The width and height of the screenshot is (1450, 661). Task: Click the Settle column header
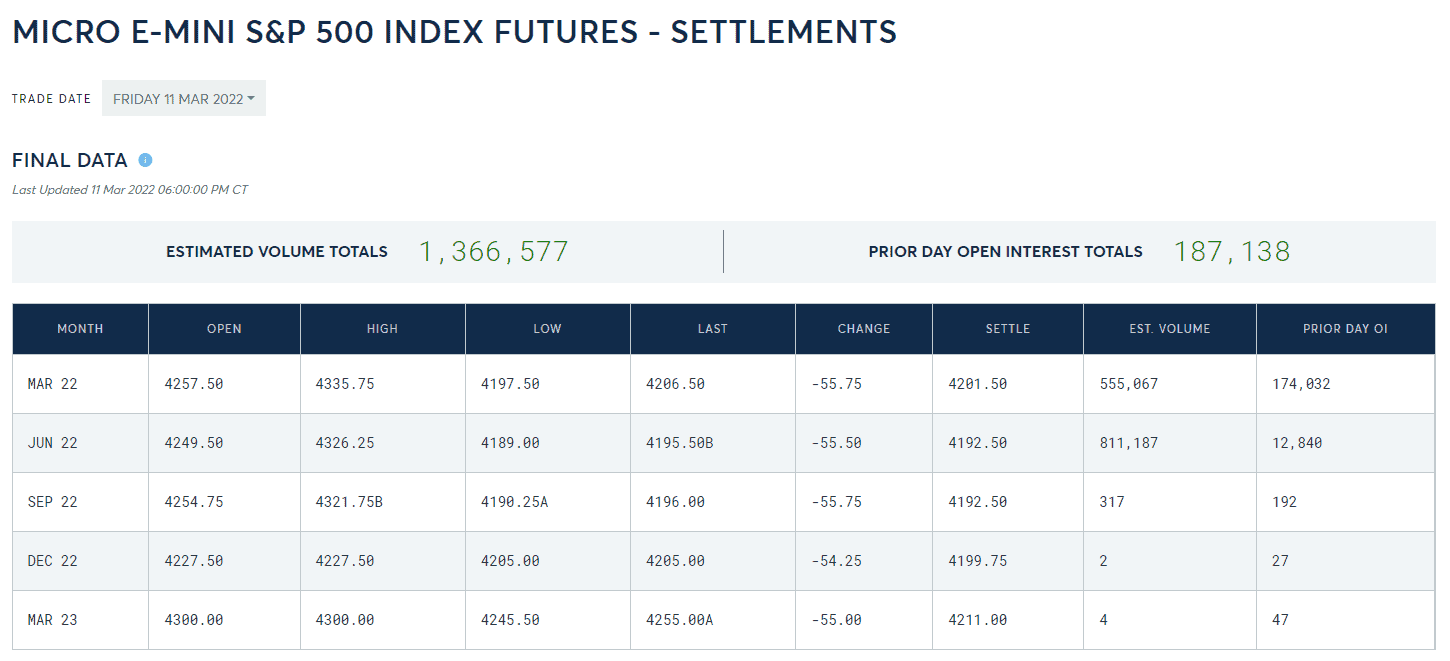(x=1007, y=329)
